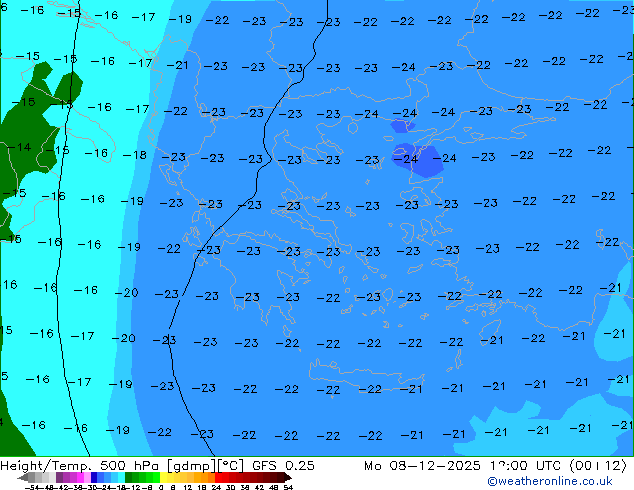Click the '-18' temperature value on the map
The width and height of the screenshot is (634, 490).
135,155
